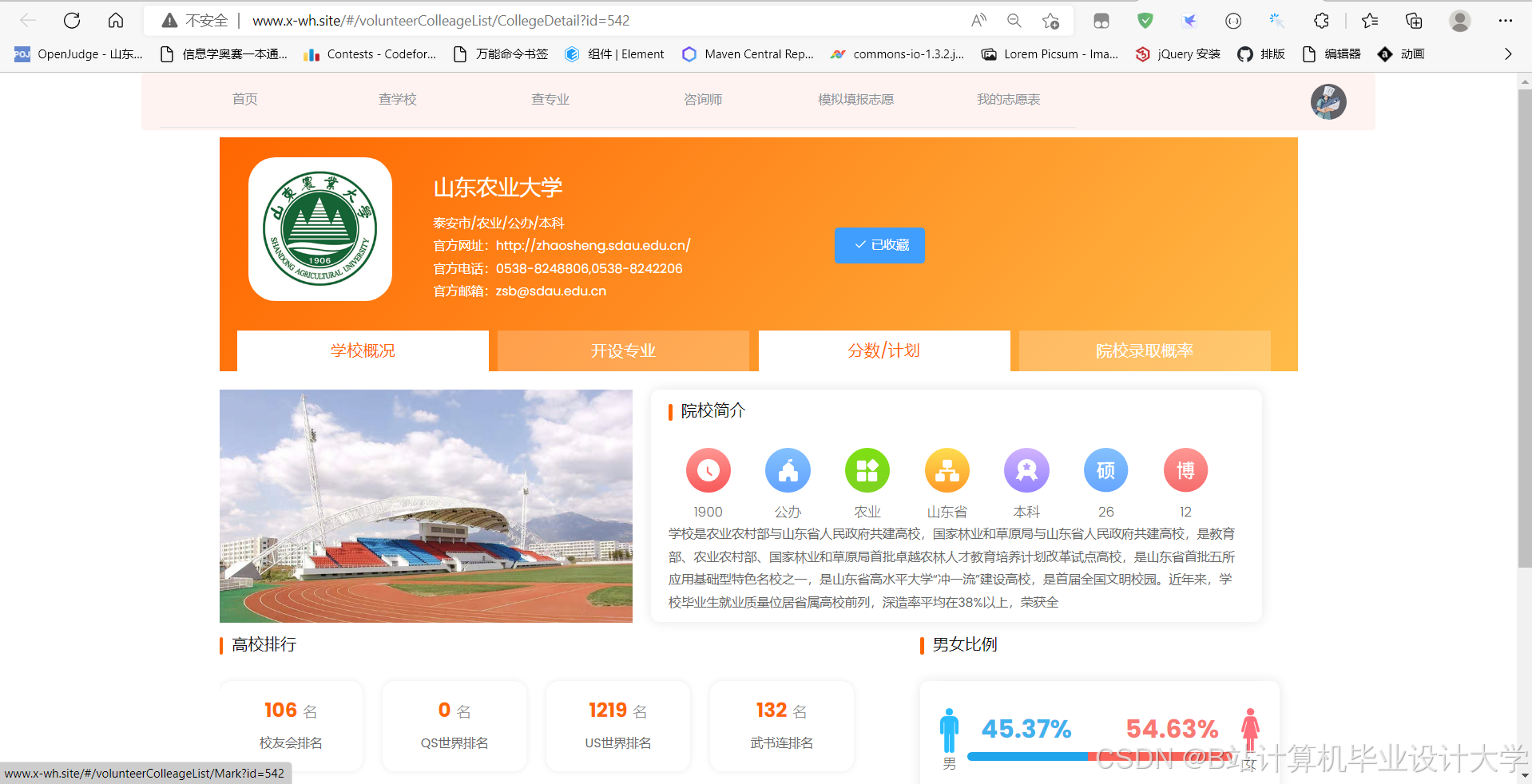Click the blue male figure icon

pos(949,731)
